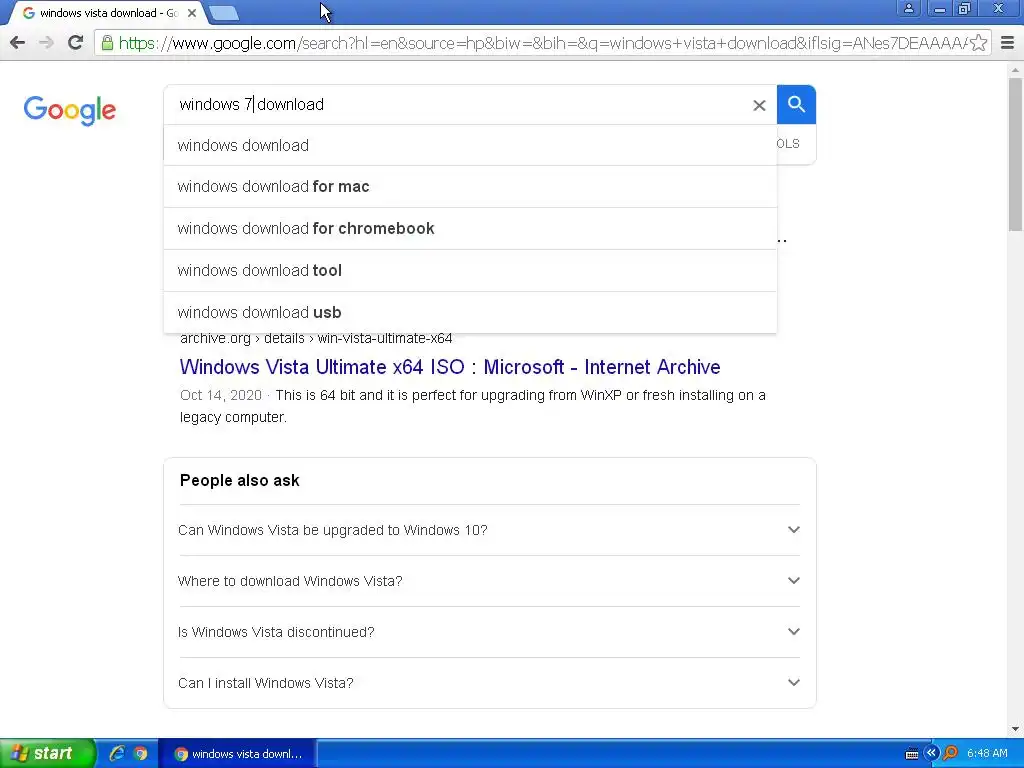Image resolution: width=1024 pixels, height=768 pixels.
Task: Click the taskbar clock 6:48 AM
Action: (x=987, y=754)
